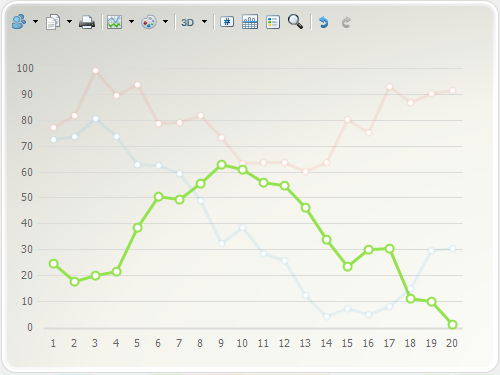Viewport: 500px width, 375px height.
Task: Click the Y-axis label 50
Action: pyautogui.click(x=27, y=197)
